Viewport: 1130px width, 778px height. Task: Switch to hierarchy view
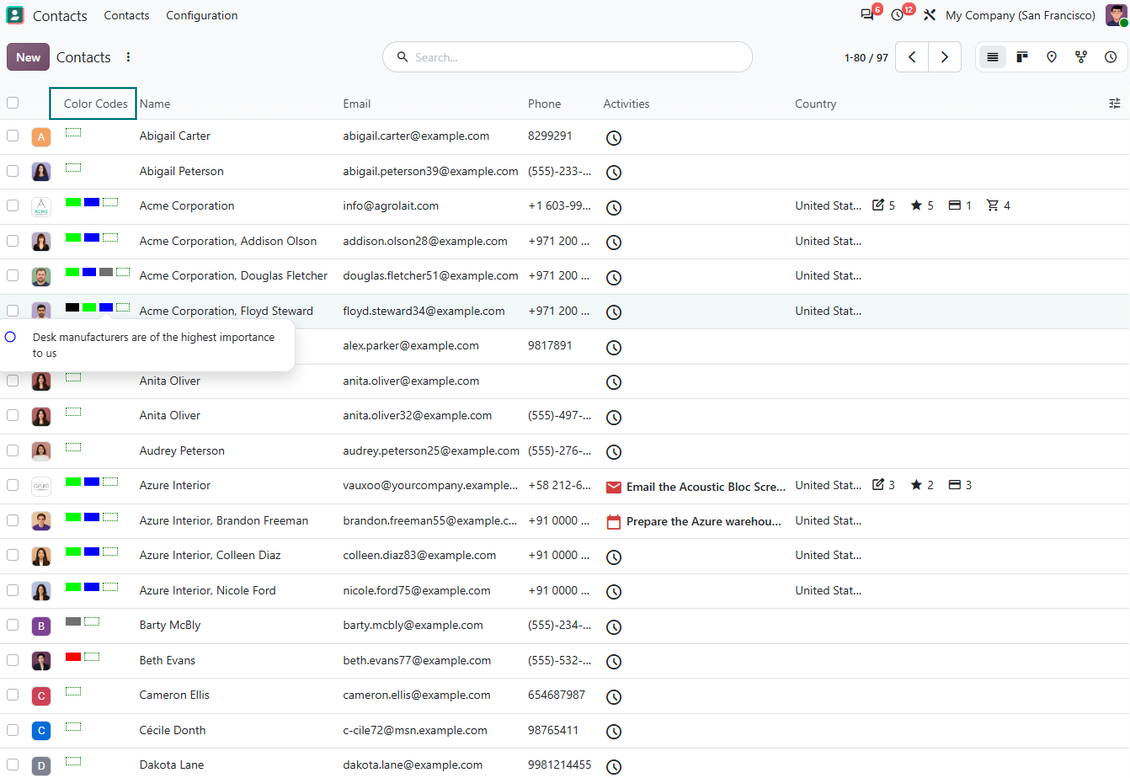(1081, 57)
